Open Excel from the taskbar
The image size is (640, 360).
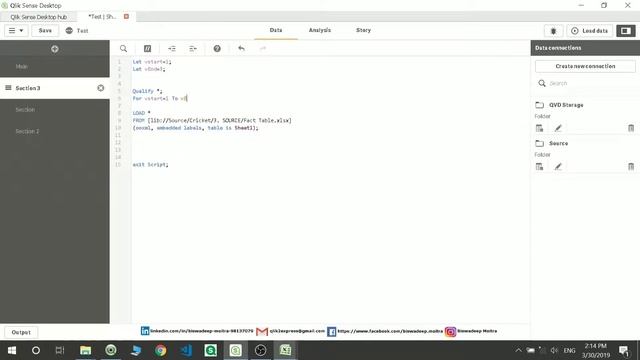pos(285,350)
